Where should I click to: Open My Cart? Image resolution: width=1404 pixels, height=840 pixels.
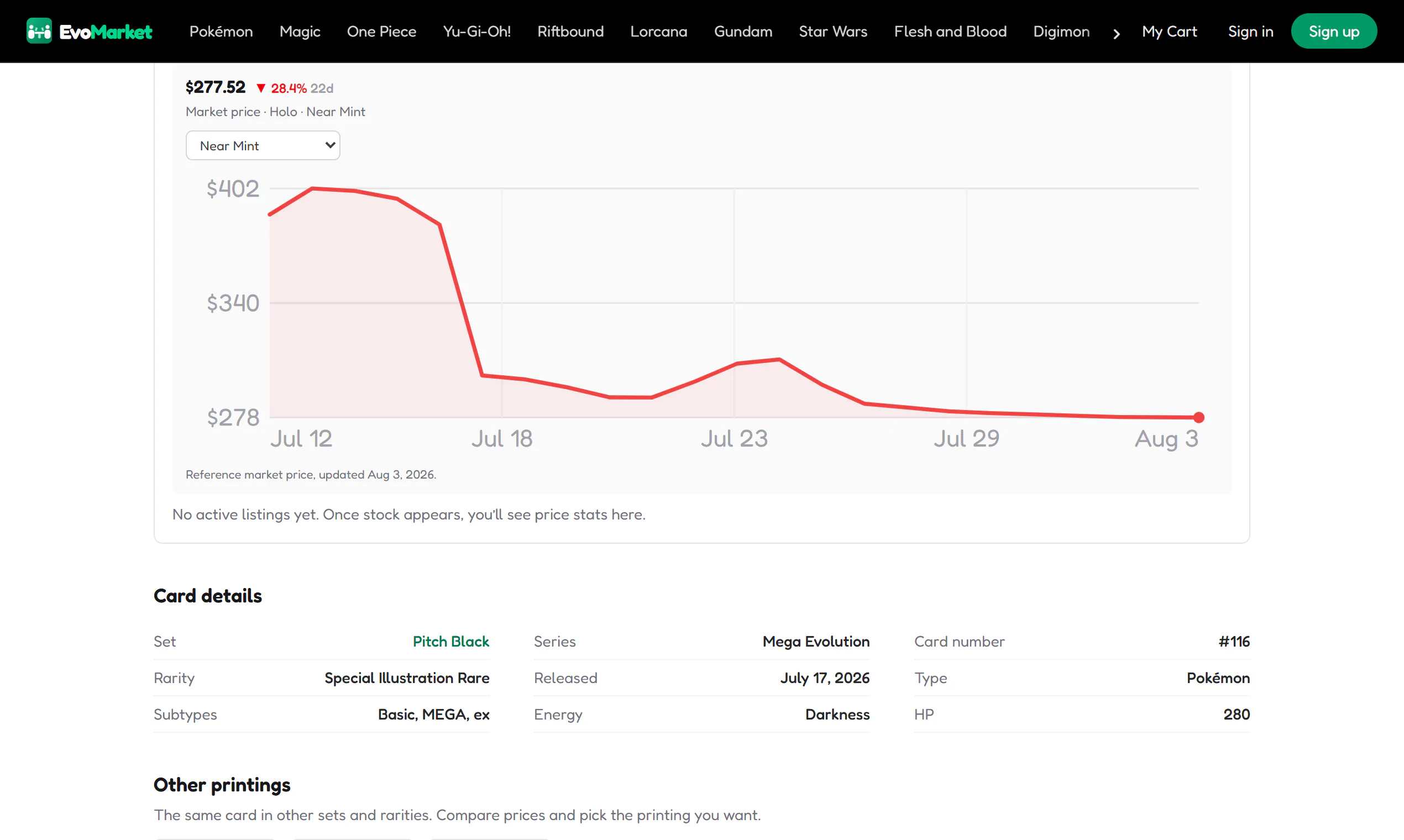click(1170, 31)
